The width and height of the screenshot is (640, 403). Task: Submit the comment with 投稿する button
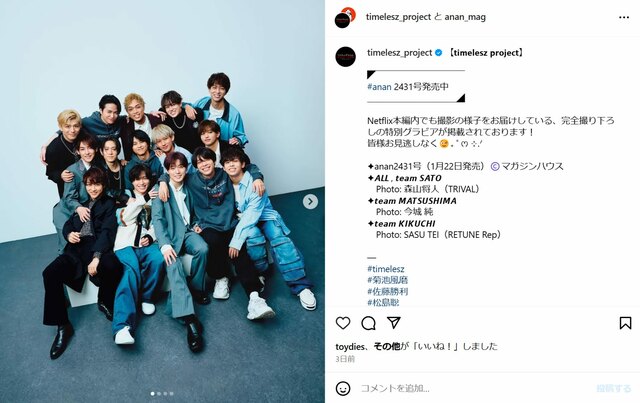coord(613,388)
